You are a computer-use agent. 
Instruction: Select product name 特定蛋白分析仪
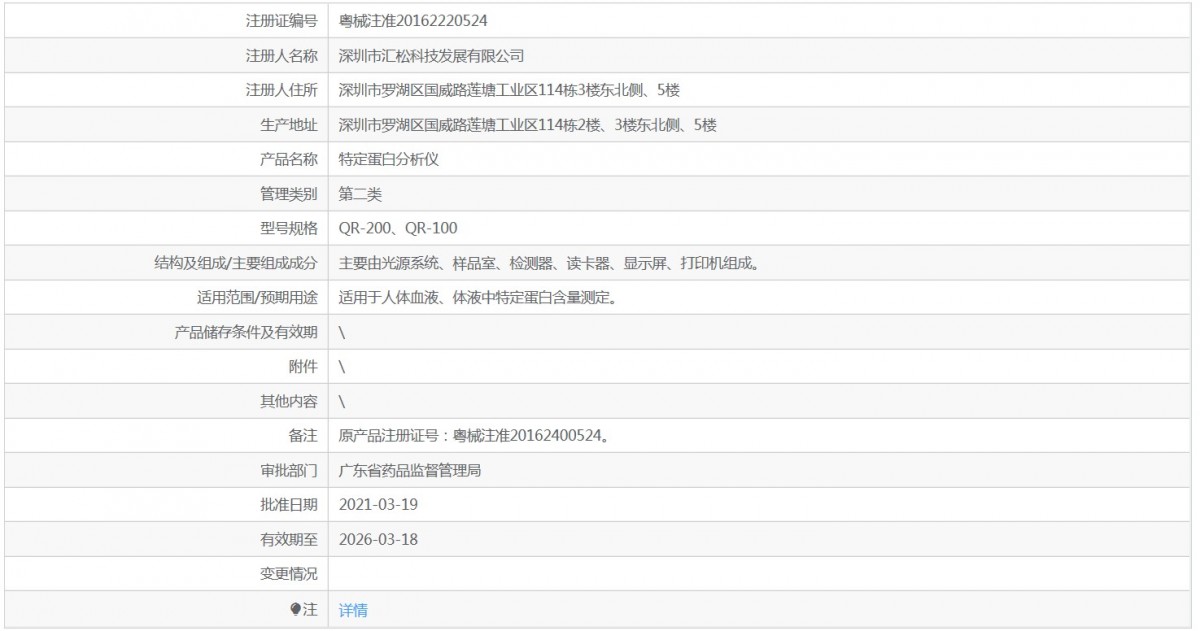(389, 159)
